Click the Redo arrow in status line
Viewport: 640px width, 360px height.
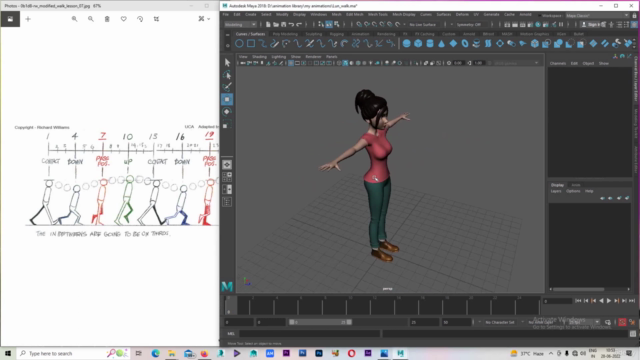299,24
